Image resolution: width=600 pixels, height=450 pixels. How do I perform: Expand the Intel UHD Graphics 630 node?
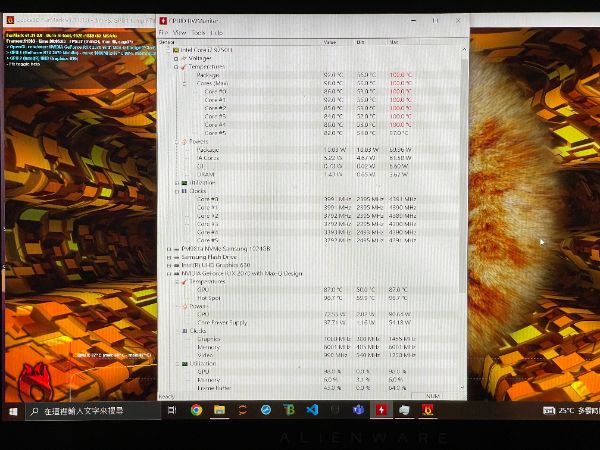pyautogui.click(x=169, y=266)
